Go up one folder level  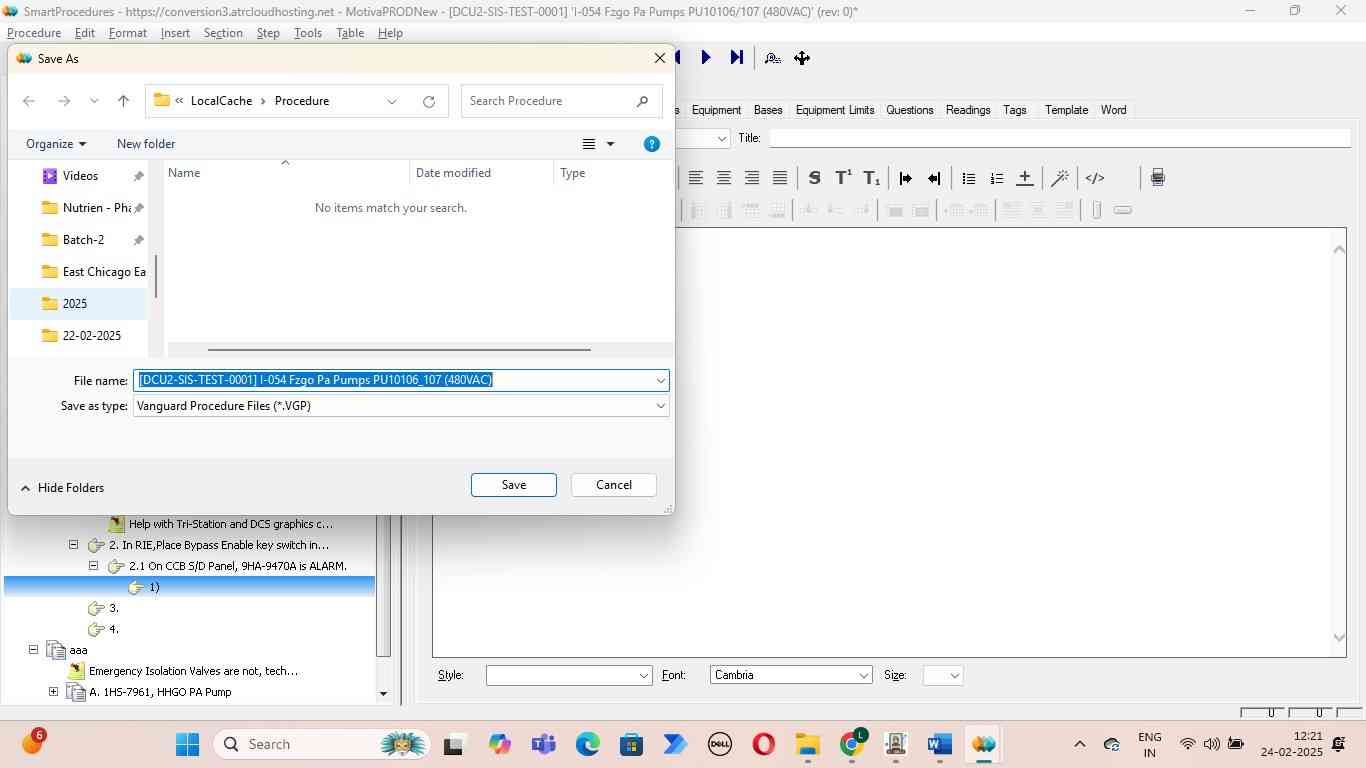click(123, 101)
